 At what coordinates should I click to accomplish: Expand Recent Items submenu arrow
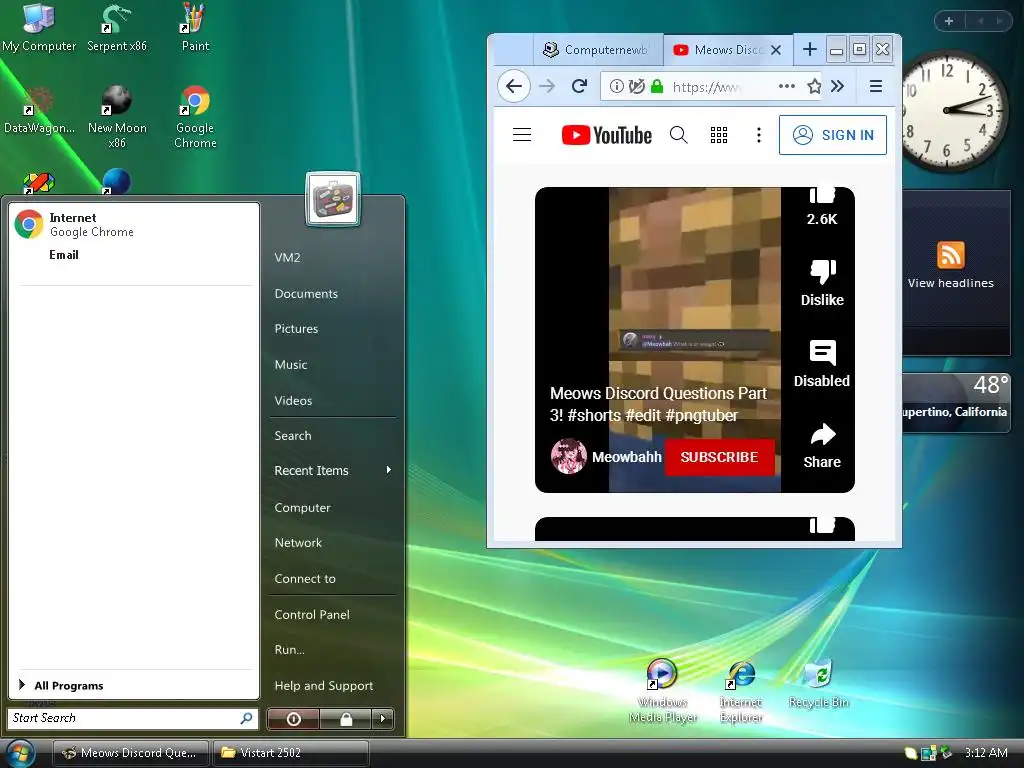pyautogui.click(x=389, y=470)
